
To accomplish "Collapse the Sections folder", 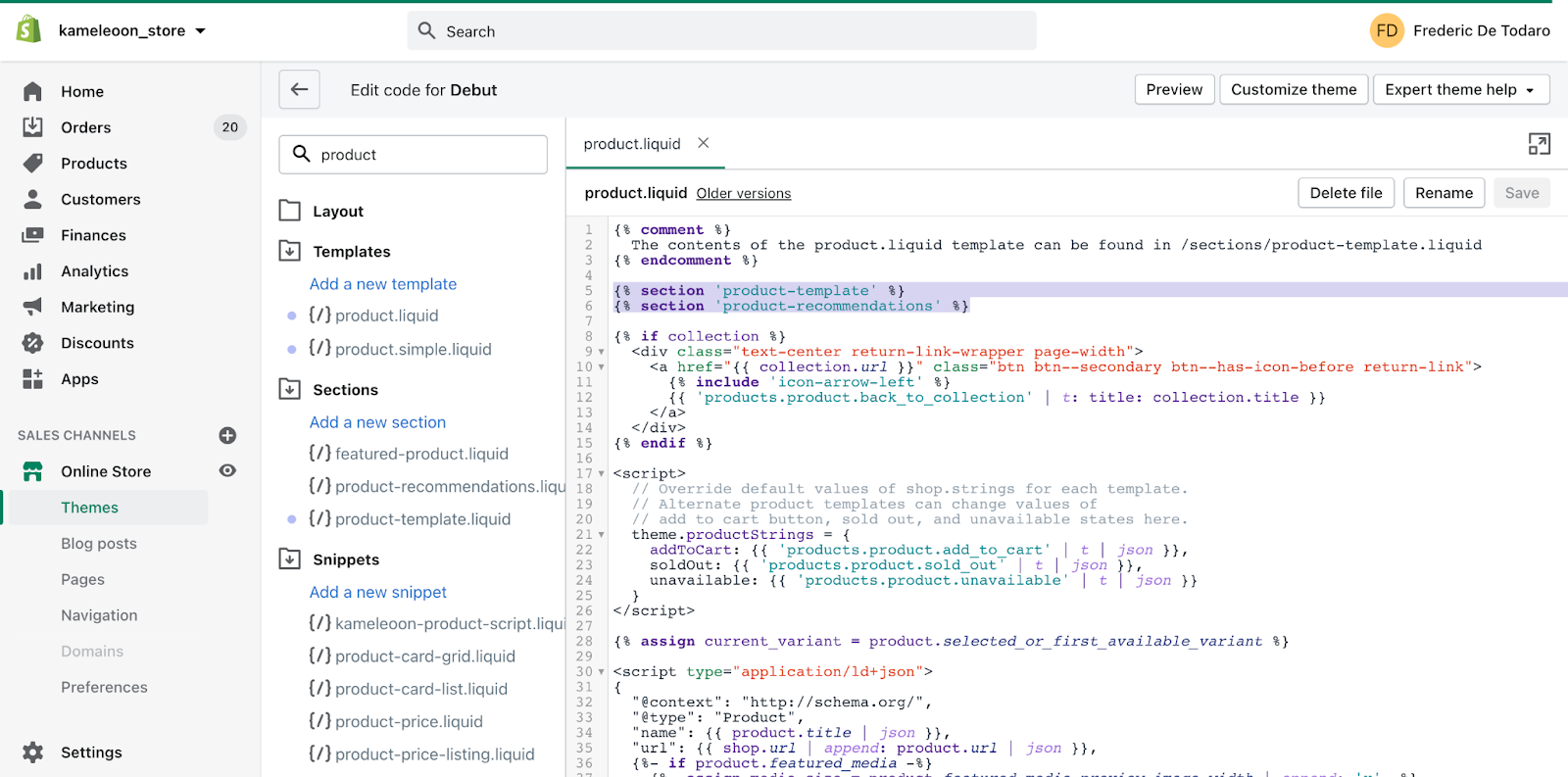I will 290,389.
